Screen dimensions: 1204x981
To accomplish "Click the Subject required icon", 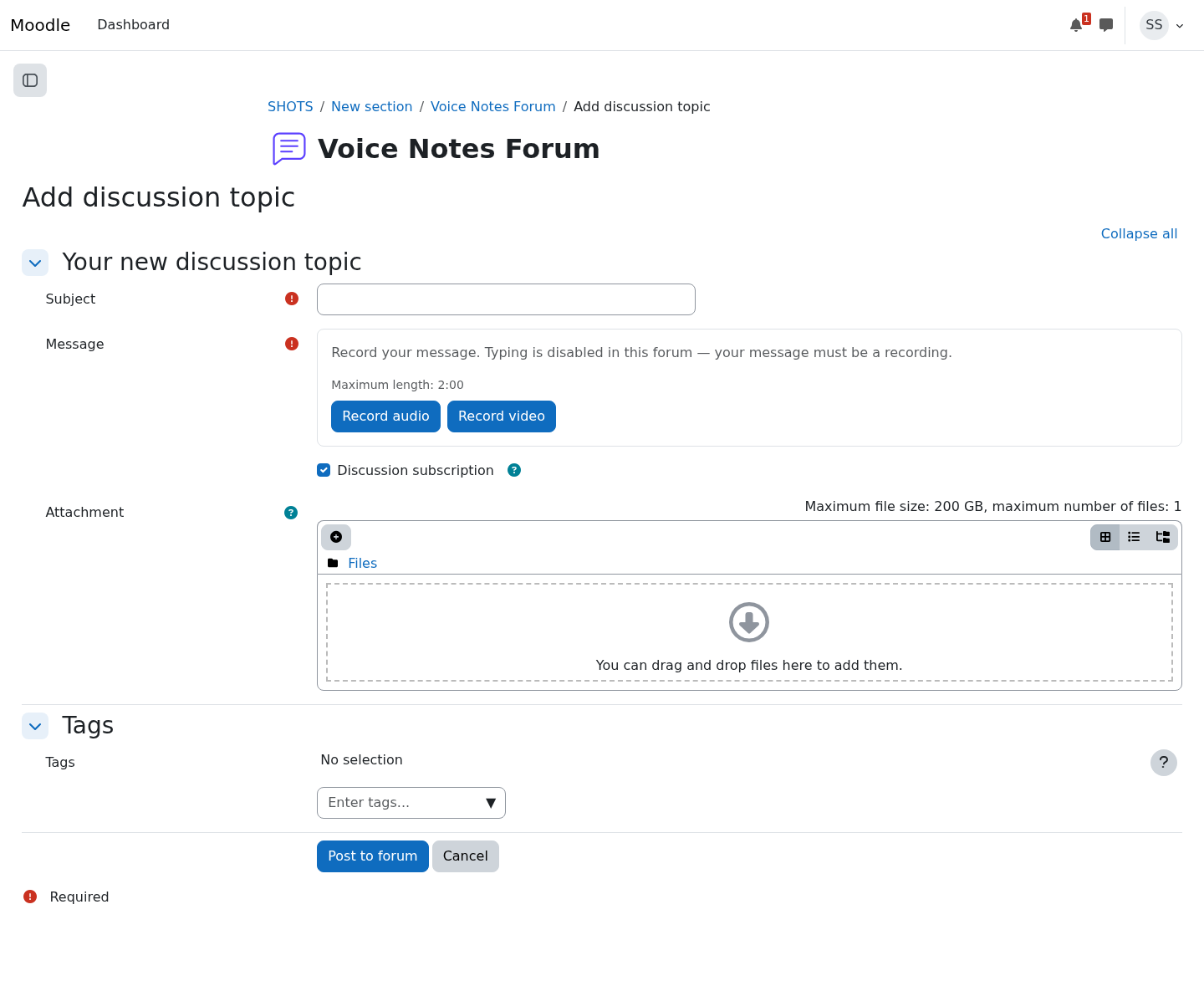I will point(292,299).
